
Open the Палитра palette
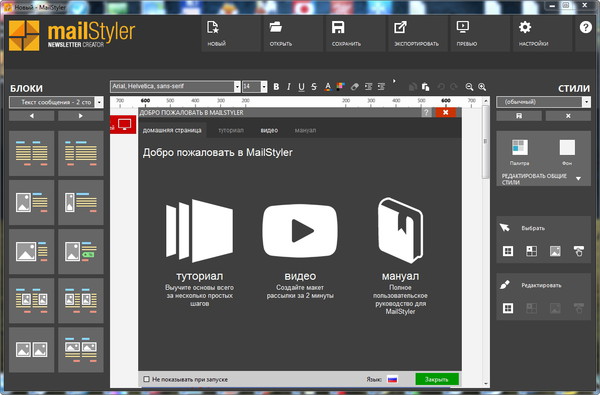point(520,152)
